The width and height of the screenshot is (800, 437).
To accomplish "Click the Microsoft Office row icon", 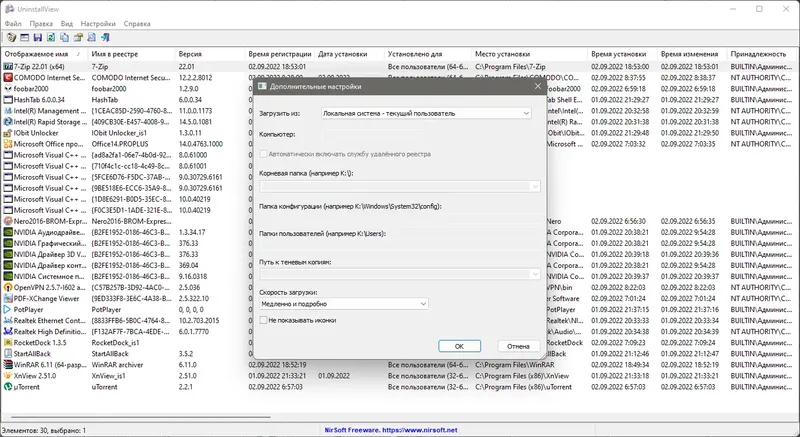I will (8, 144).
